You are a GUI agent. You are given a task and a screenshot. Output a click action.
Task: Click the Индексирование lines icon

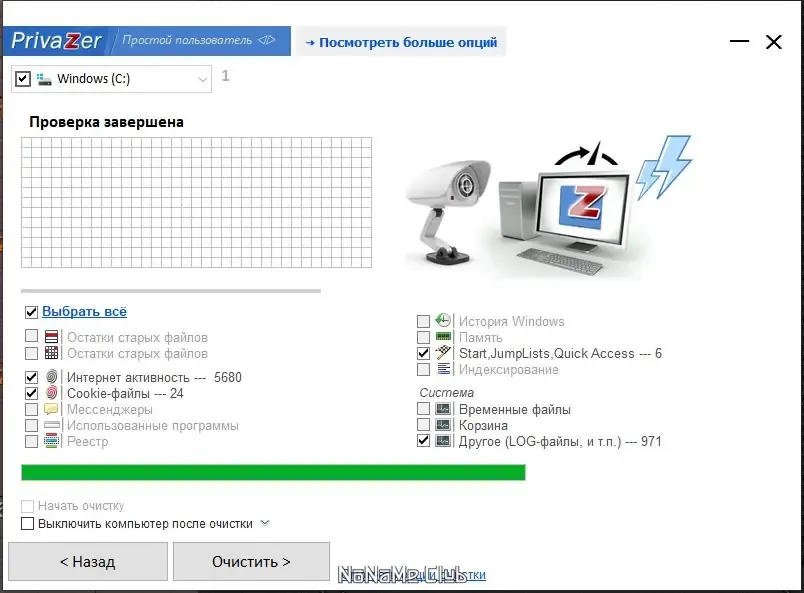coord(444,369)
